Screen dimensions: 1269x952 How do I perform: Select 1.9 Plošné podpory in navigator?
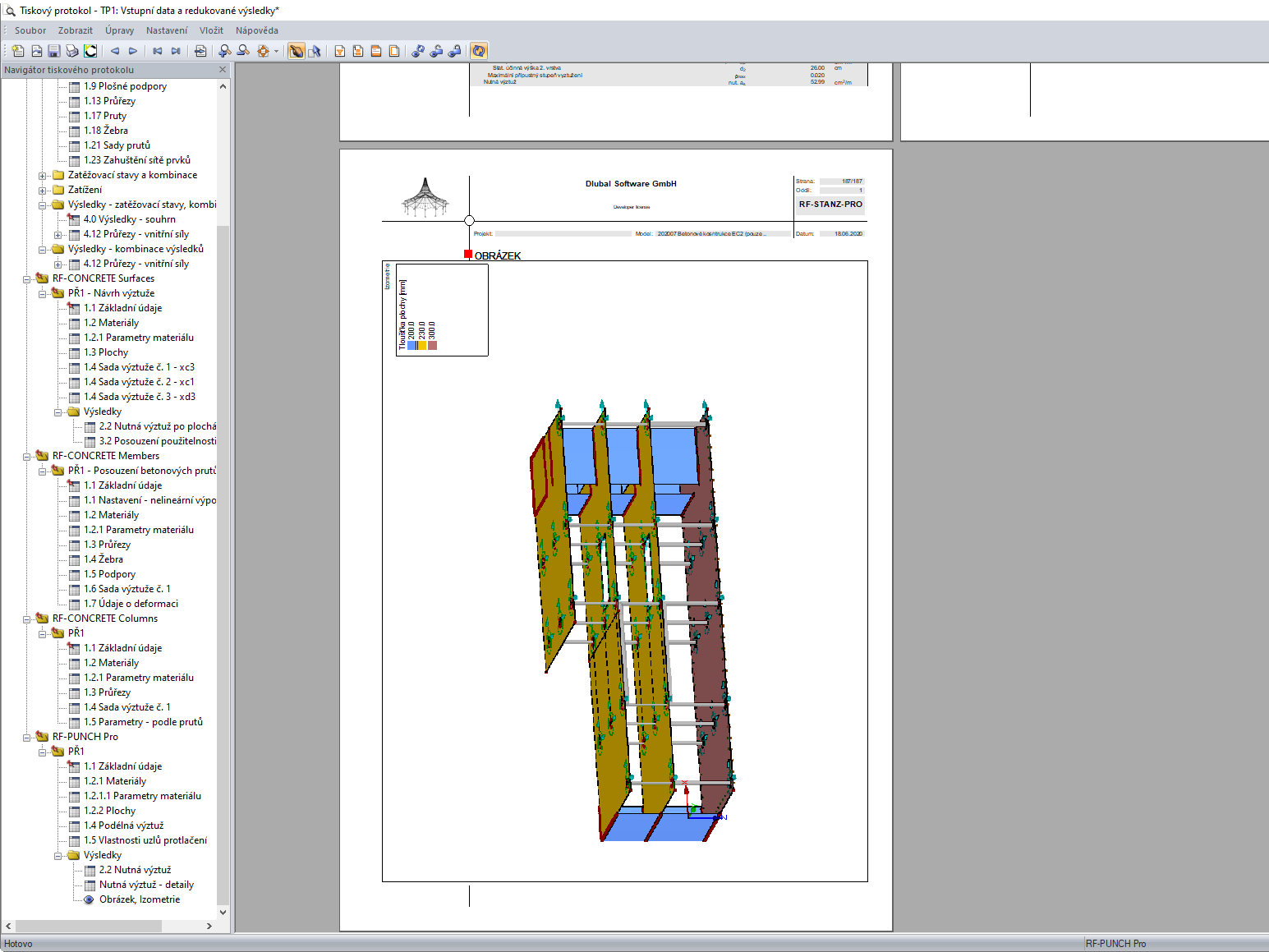pyautogui.click(x=125, y=86)
